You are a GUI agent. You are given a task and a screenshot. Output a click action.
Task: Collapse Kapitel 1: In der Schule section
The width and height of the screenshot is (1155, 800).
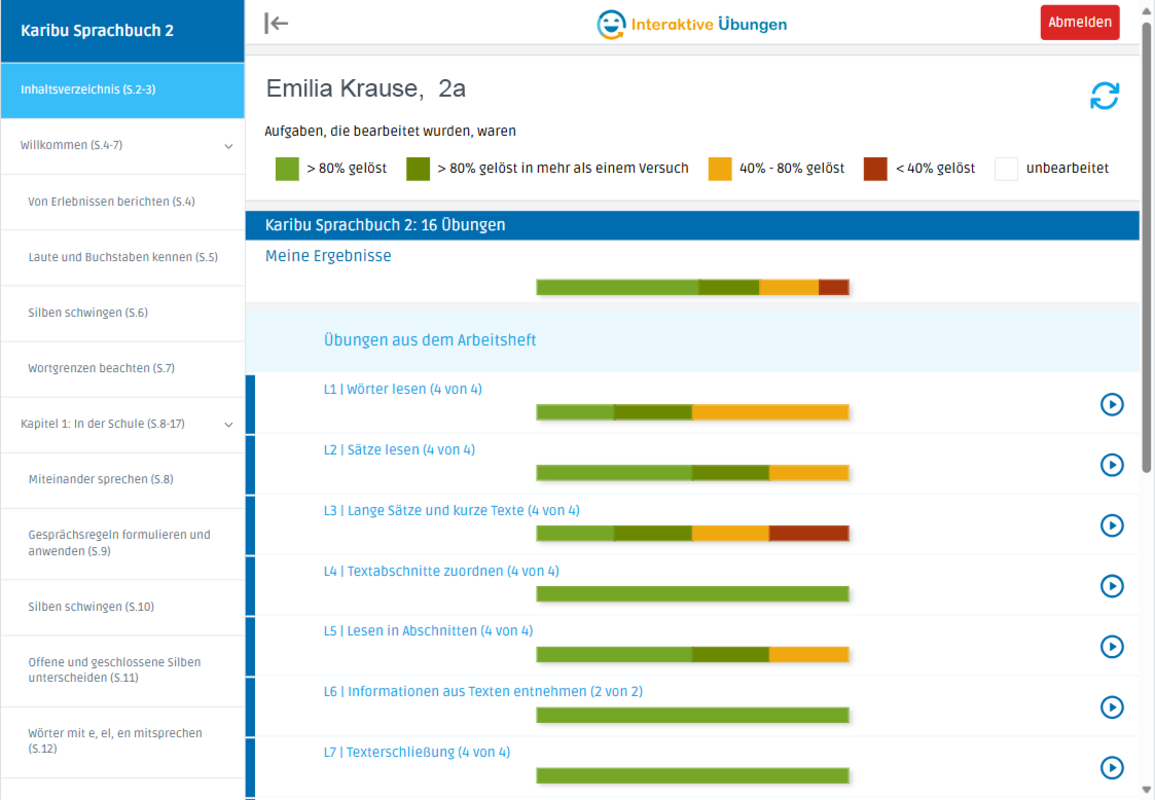(x=228, y=424)
